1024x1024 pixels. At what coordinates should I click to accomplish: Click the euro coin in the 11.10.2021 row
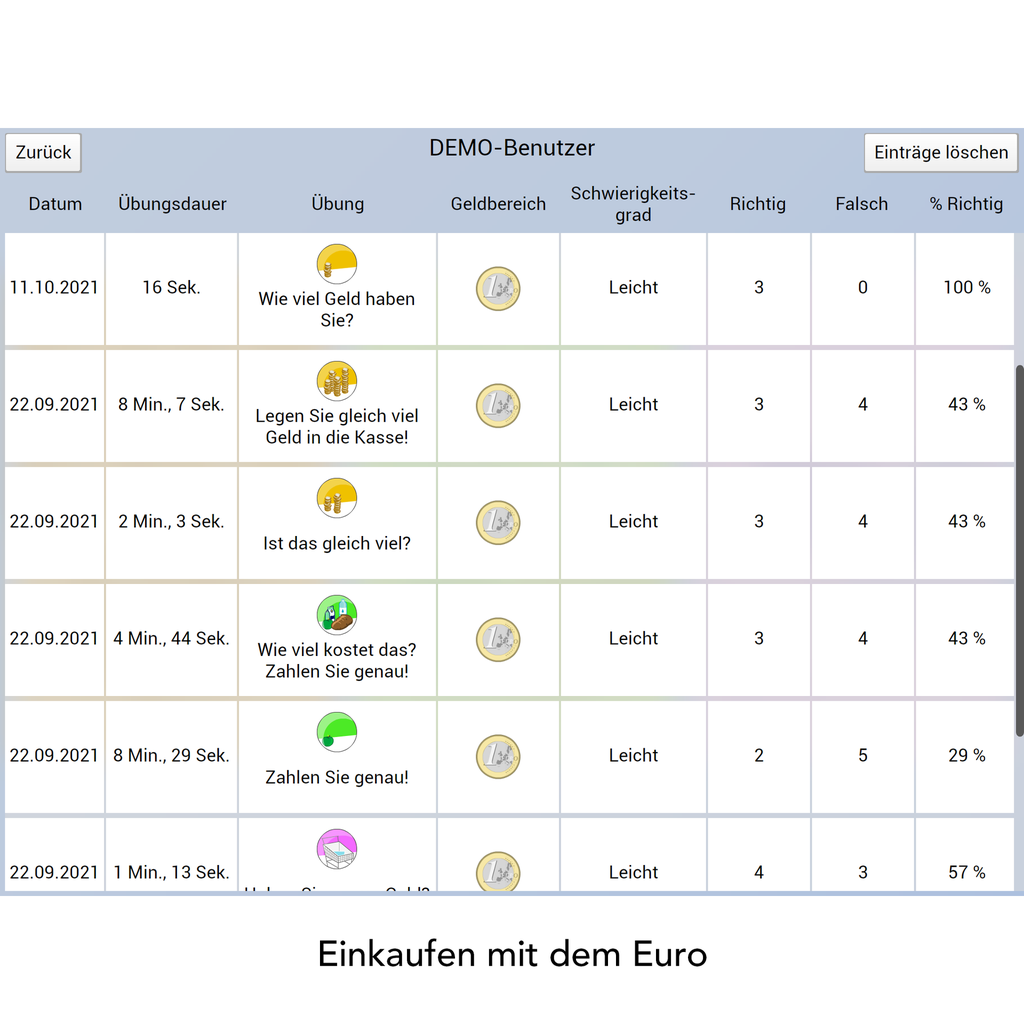[x=498, y=288]
